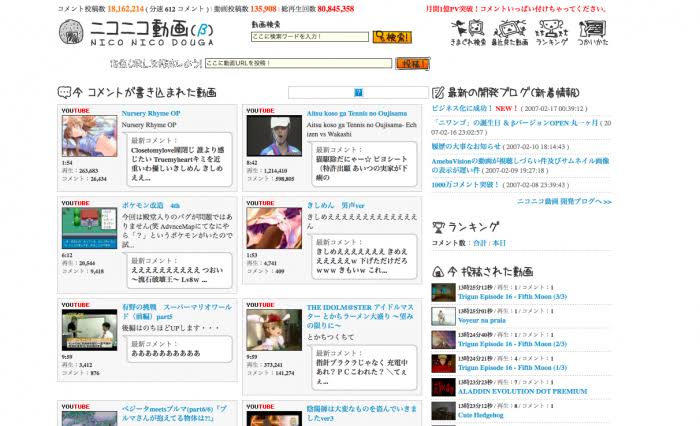Click 有野の挑戦 スーパーマリオワールド part5 link
700x426 pixels.
(177, 312)
